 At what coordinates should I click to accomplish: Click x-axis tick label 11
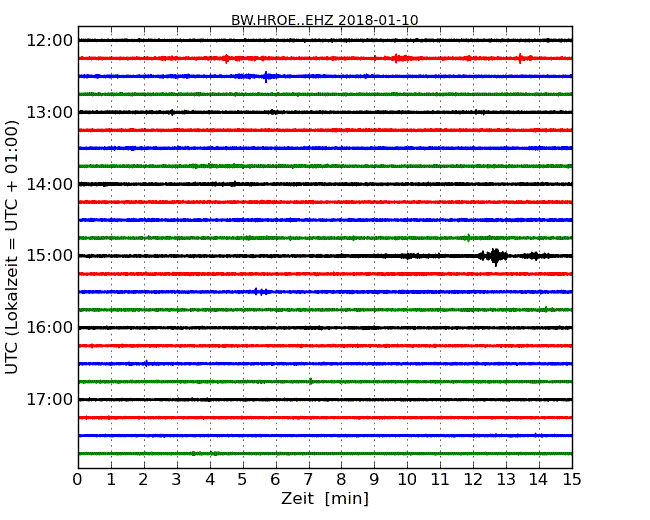click(440, 480)
